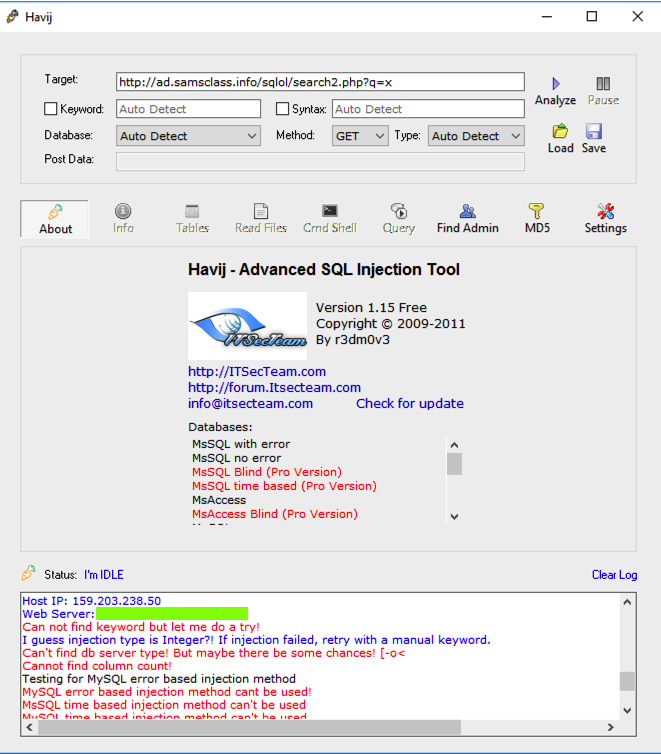
Task: Click into the Keyword text field
Action: 188,109
